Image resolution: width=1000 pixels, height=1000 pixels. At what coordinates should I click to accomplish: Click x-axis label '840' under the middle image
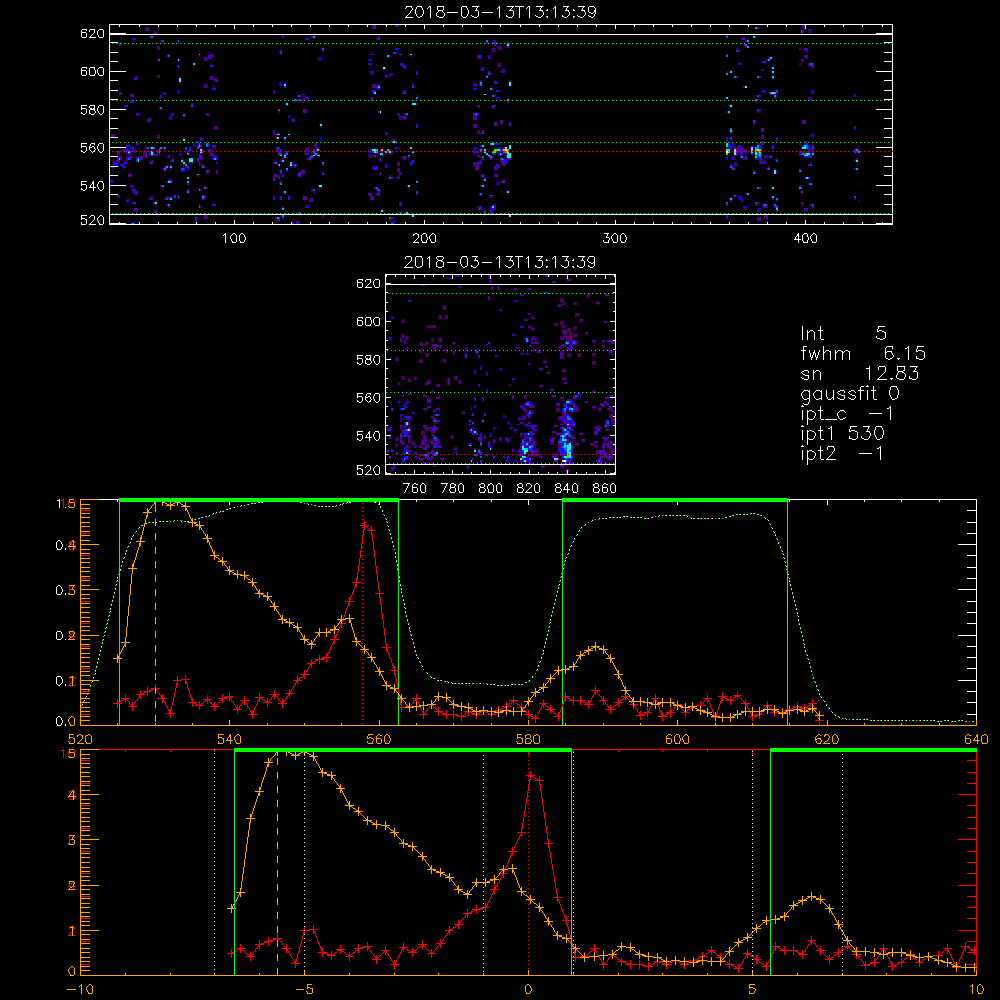click(x=566, y=489)
